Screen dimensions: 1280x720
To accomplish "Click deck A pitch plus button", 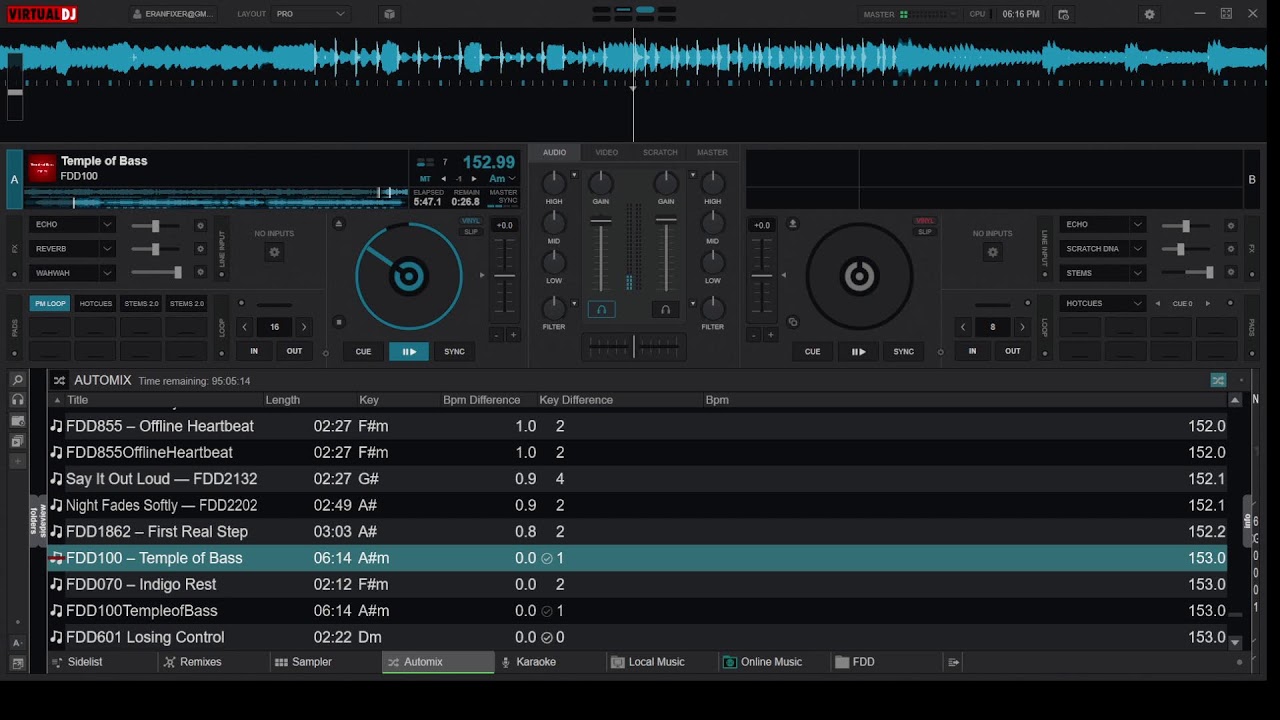I will (513, 336).
